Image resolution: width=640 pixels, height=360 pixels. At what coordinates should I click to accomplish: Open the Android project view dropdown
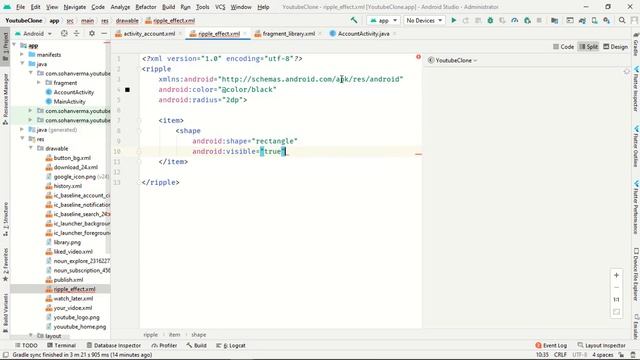(33, 33)
